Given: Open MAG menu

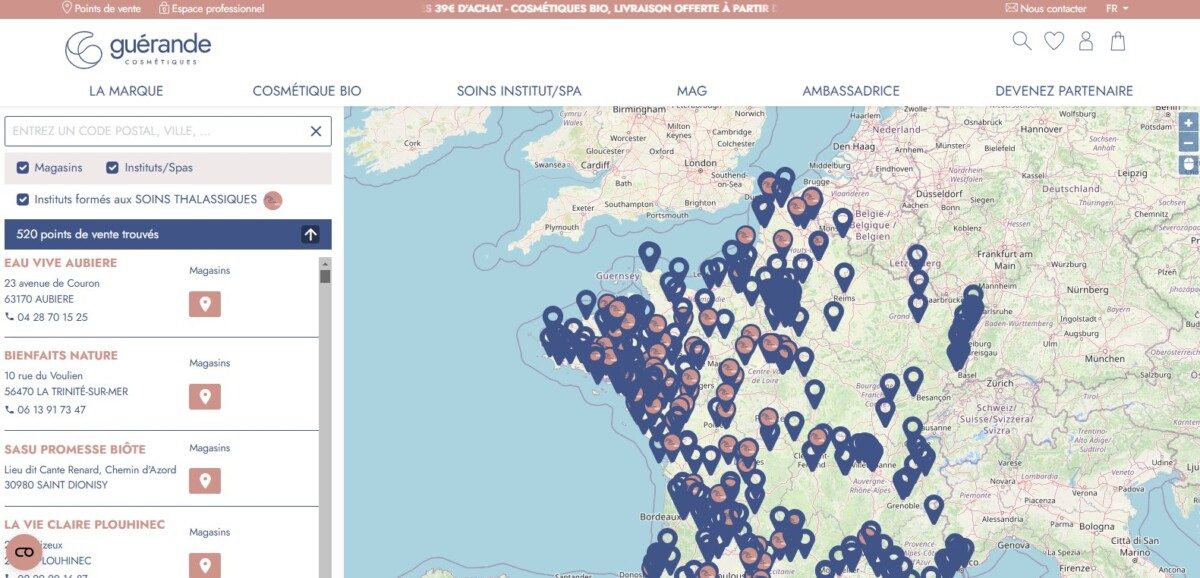Looking at the screenshot, I should tap(692, 91).
